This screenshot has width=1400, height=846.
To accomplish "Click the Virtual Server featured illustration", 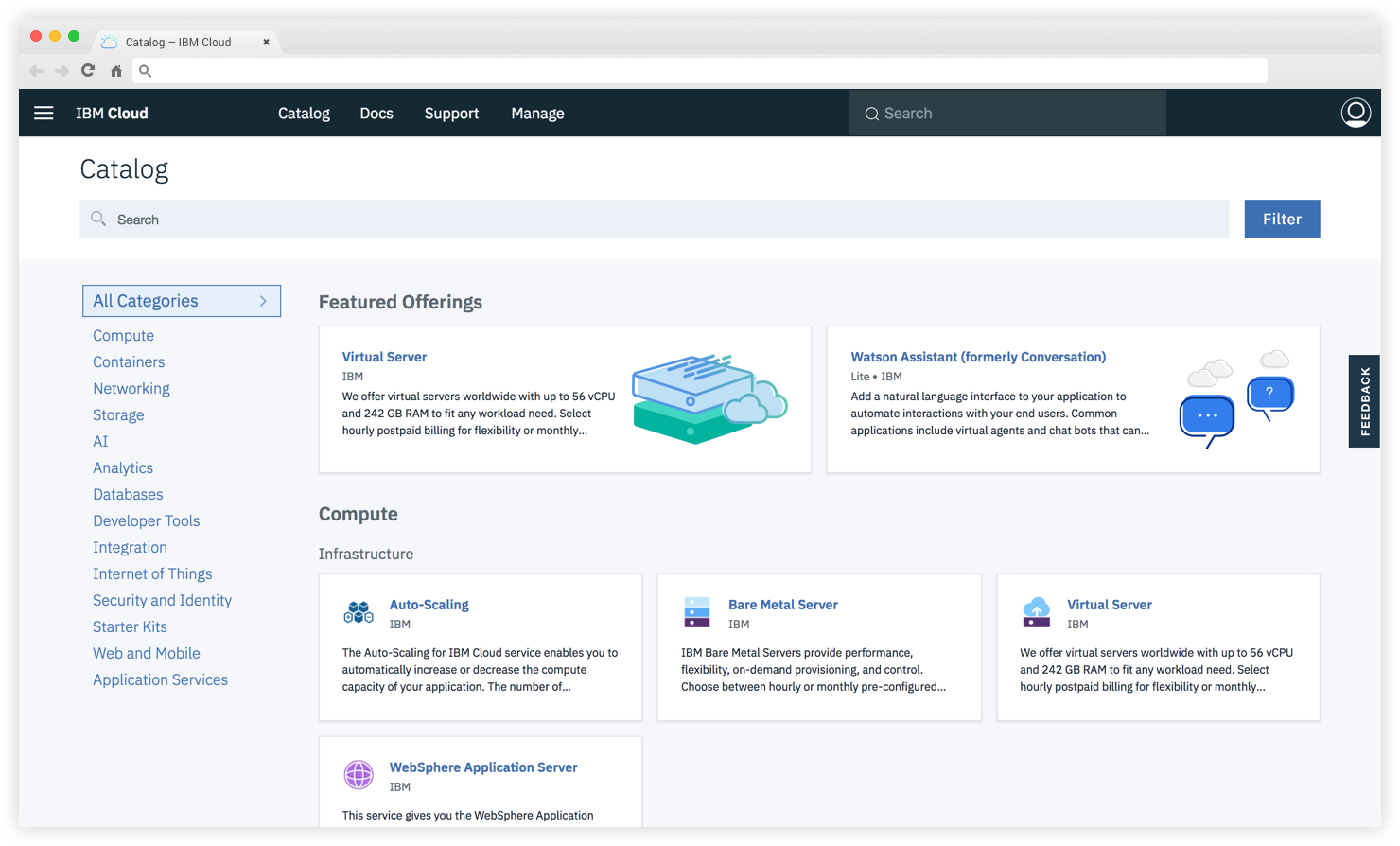I will tap(709, 398).
